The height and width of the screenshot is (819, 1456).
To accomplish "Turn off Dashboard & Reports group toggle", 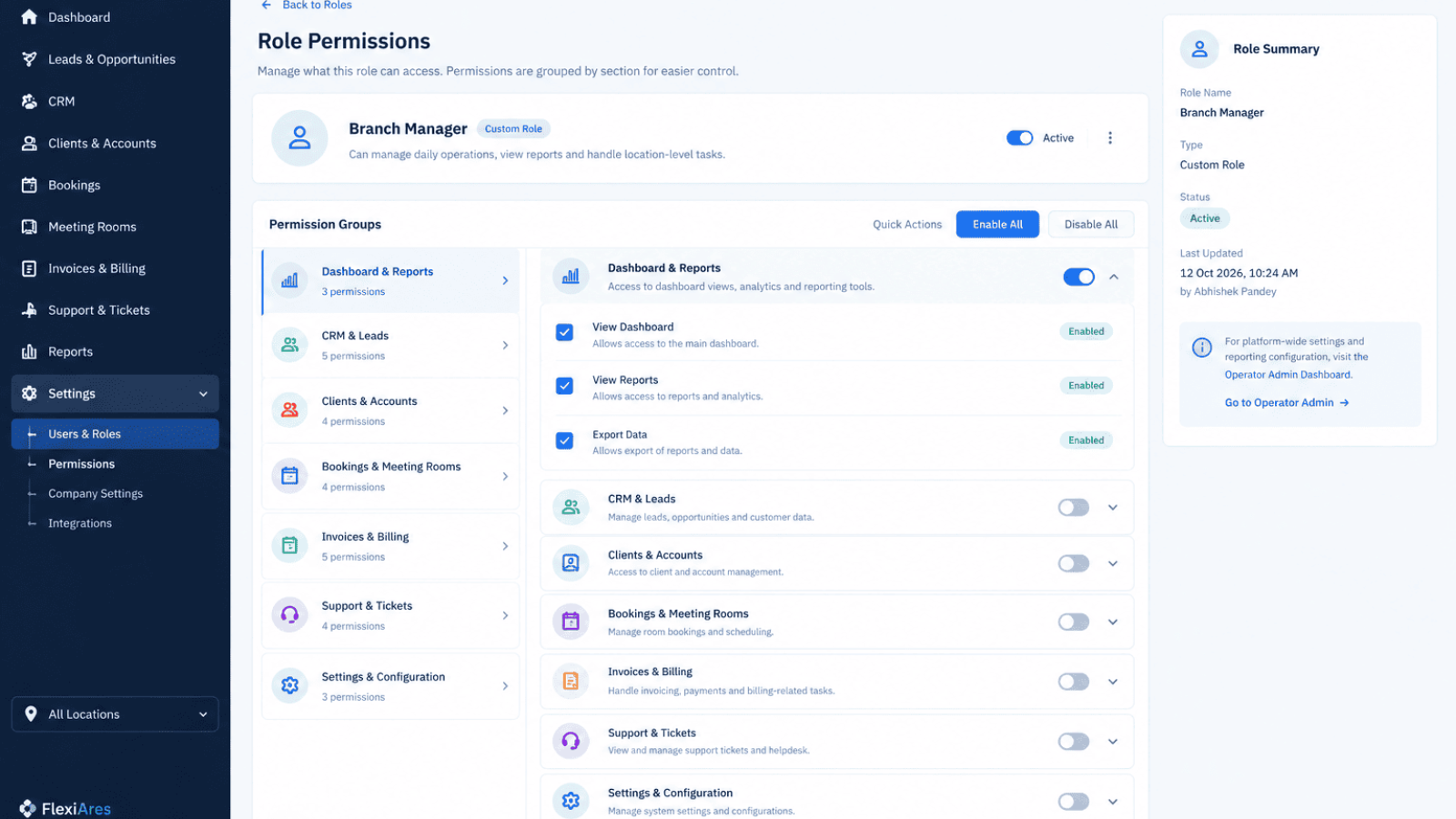I will (1078, 277).
